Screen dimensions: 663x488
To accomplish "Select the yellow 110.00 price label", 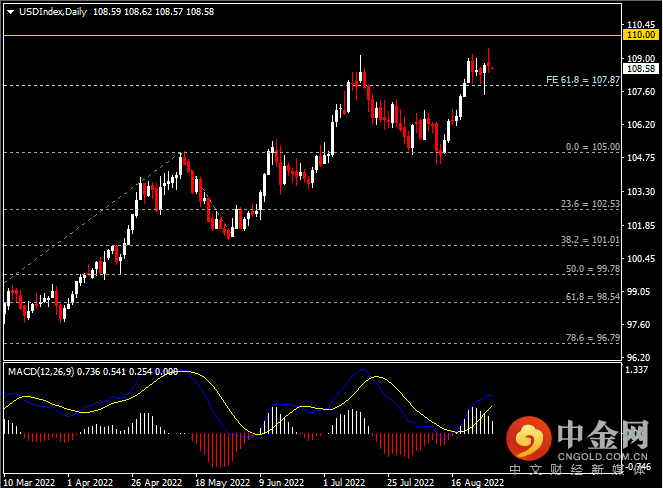I will click(x=641, y=35).
